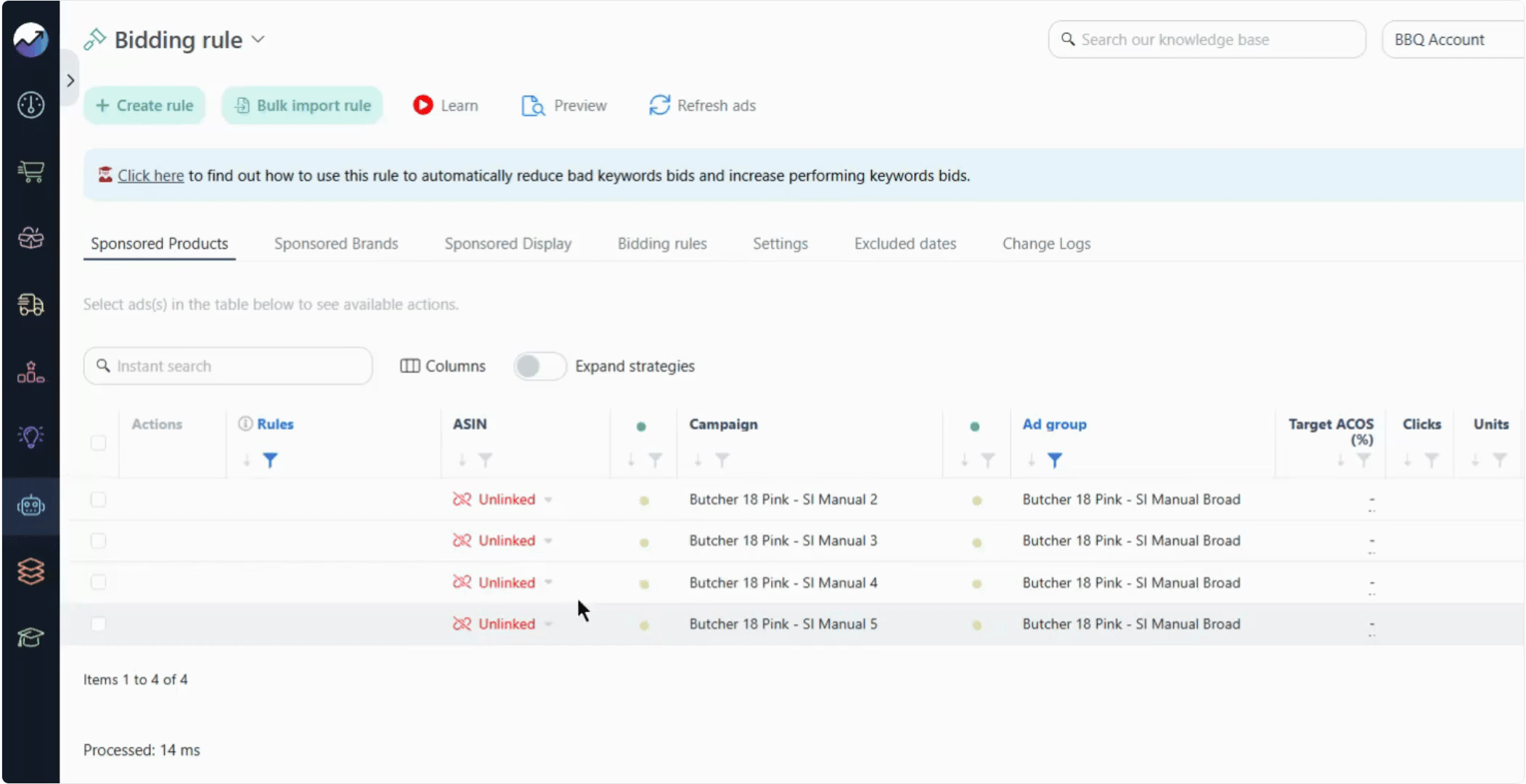Expand Unlinked dropdown for SI Manual 3

(548, 541)
